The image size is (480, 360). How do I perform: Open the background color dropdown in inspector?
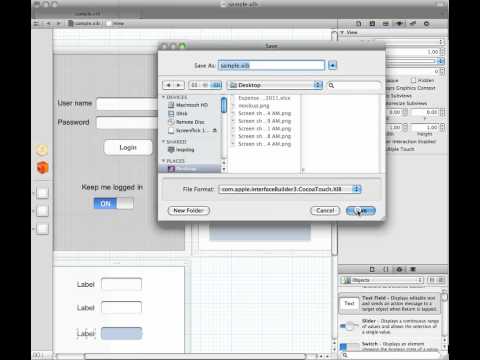441,61
